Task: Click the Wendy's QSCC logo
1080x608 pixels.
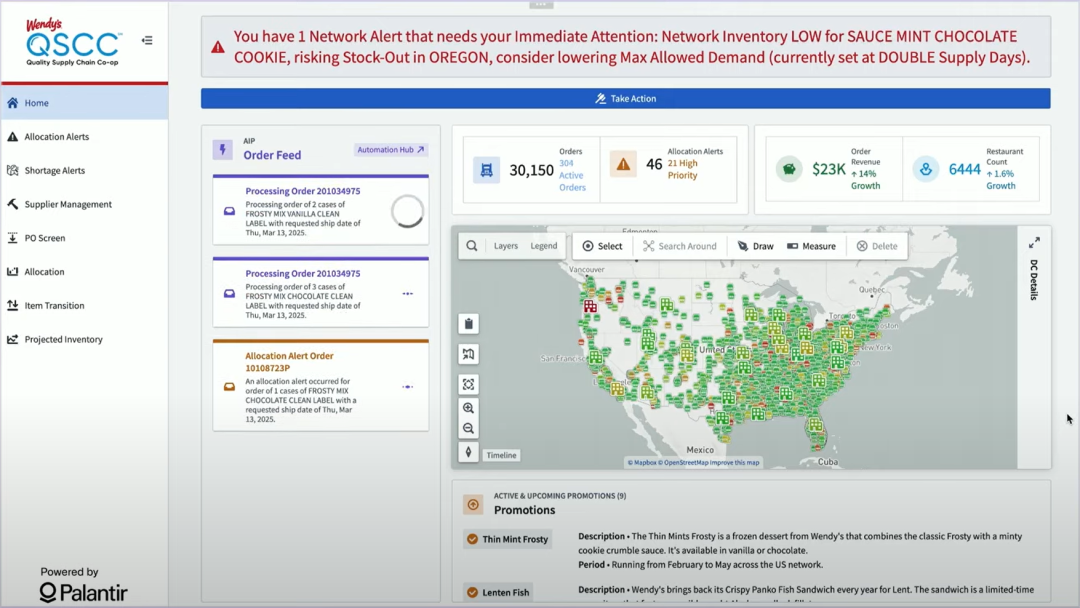Action: coord(74,43)
